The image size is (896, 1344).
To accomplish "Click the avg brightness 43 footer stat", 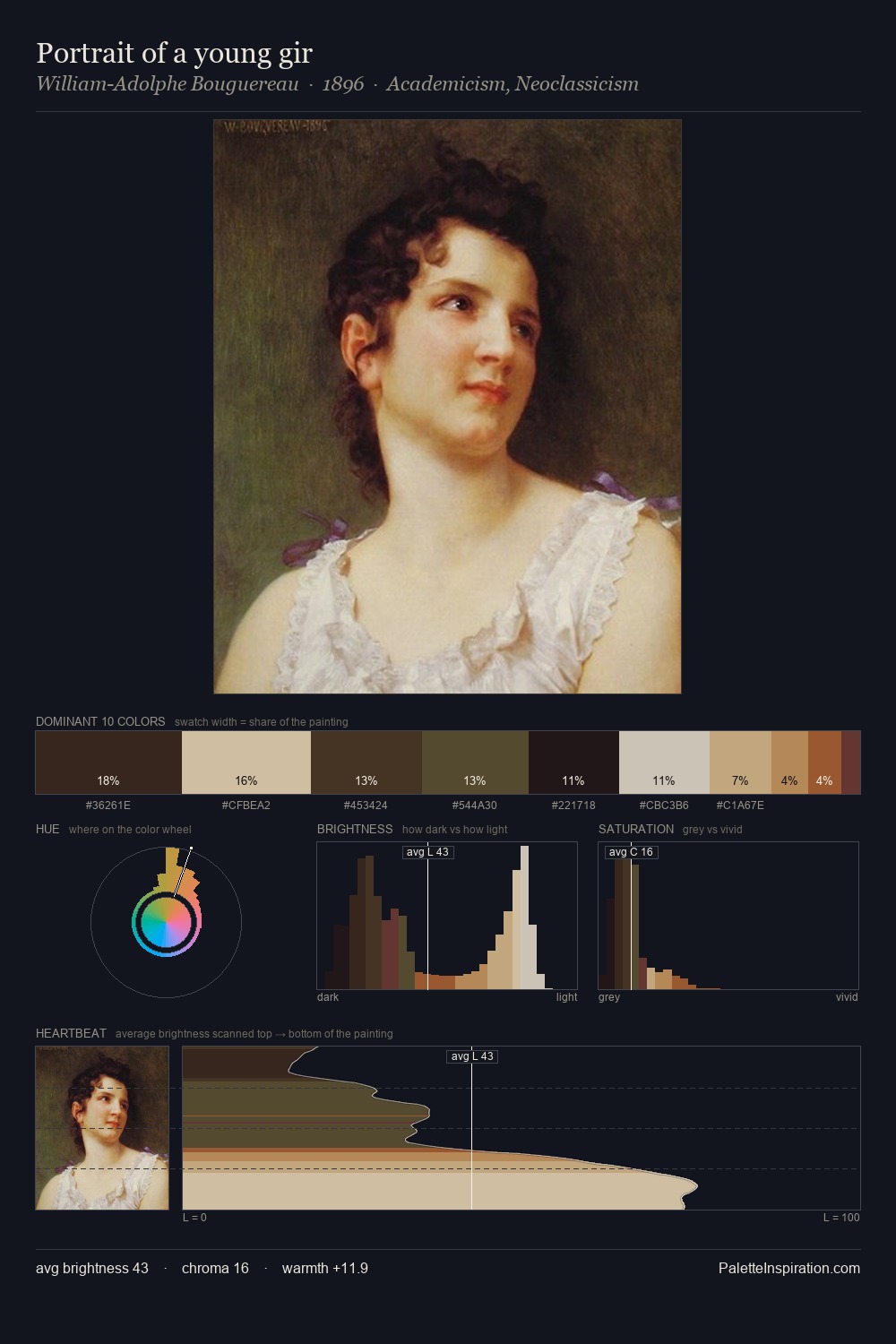I will [x=92, y=1268].
